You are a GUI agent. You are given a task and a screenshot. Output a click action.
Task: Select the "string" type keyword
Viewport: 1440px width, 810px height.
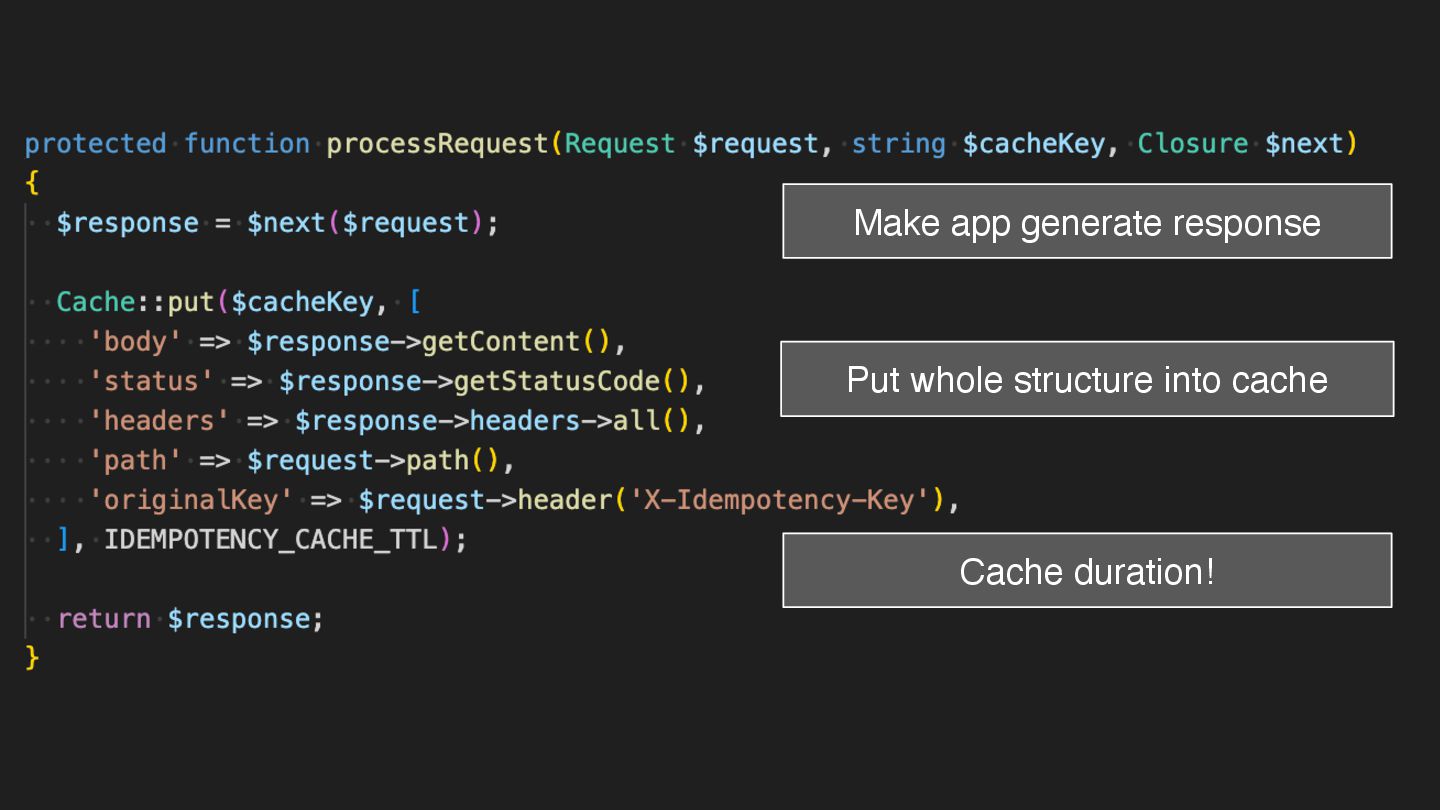(x=898, y=144)
